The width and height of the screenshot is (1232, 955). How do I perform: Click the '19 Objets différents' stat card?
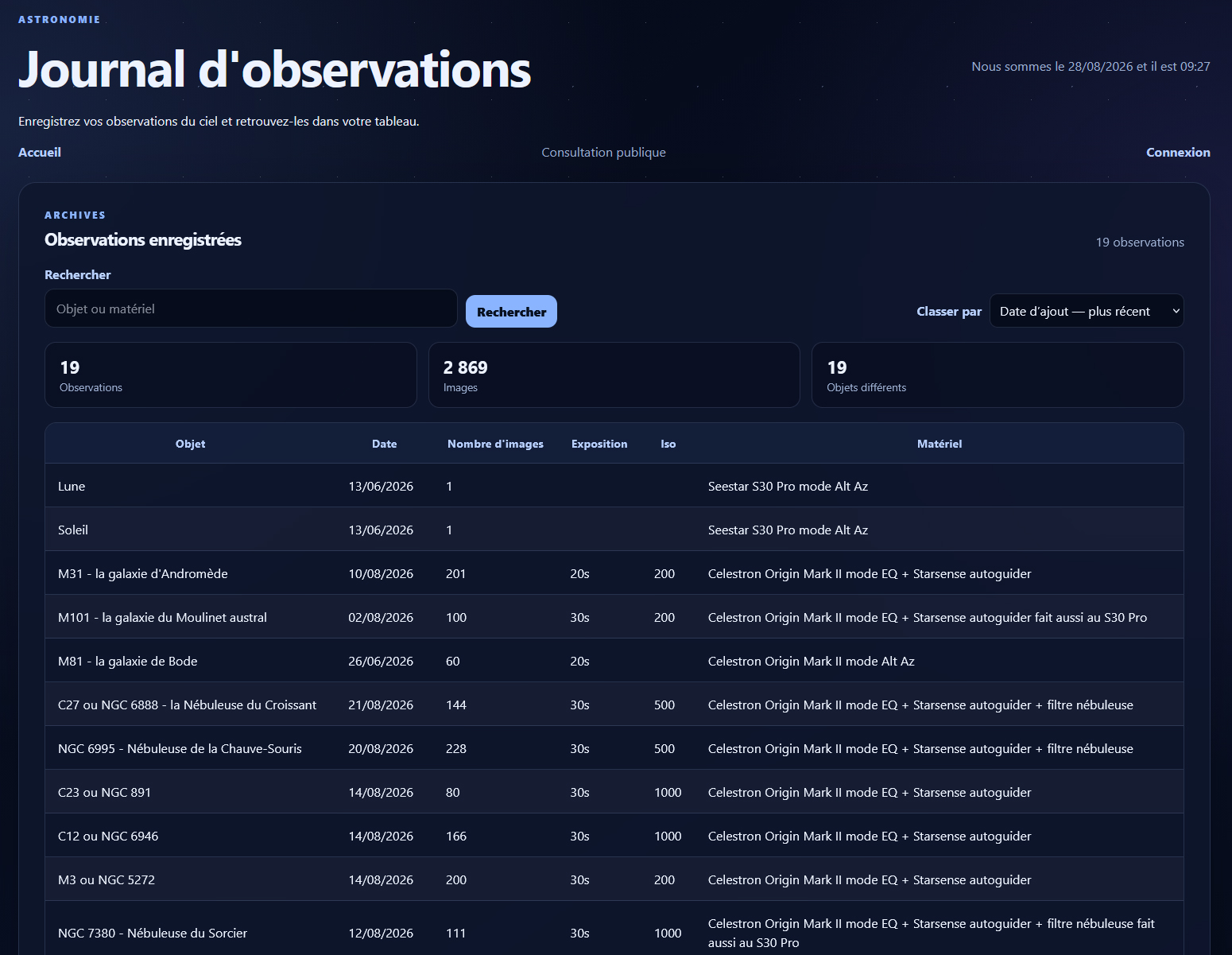(998, 375)
